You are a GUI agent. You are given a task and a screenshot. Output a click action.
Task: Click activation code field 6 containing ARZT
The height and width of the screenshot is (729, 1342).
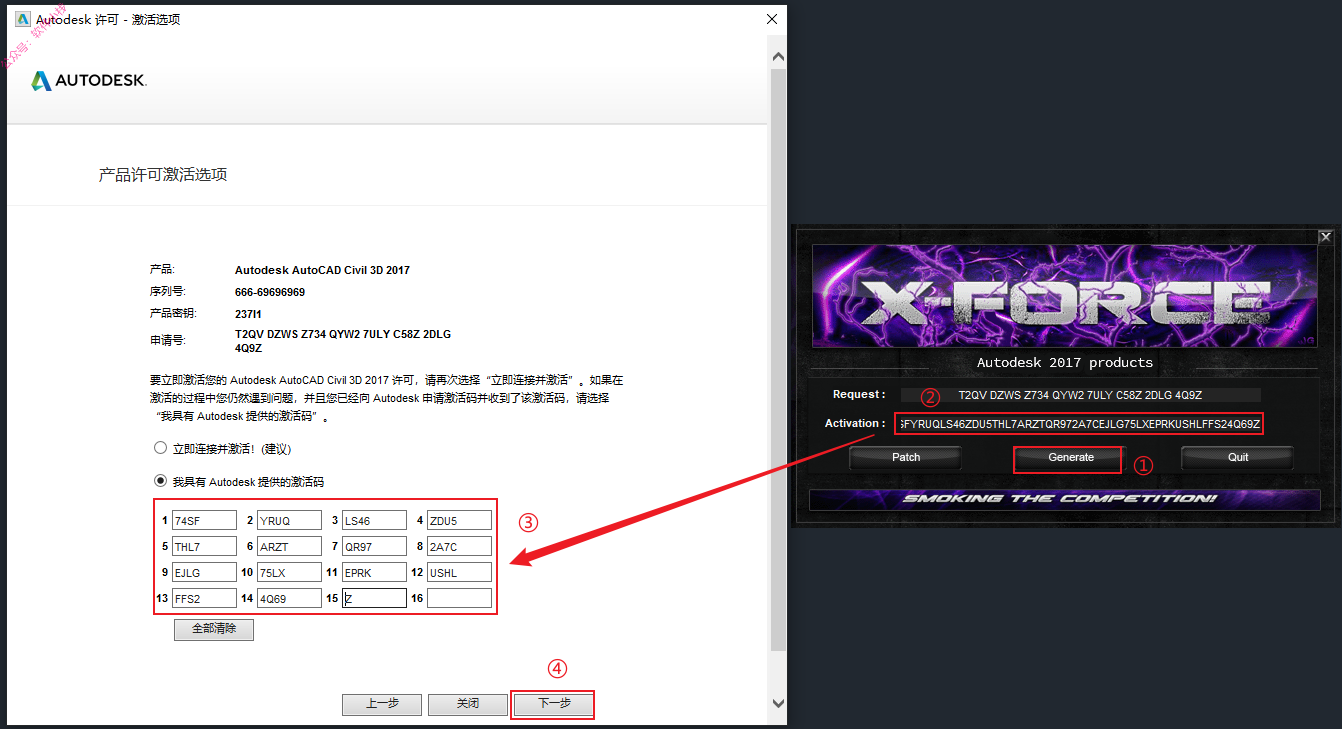coord(289,546)
